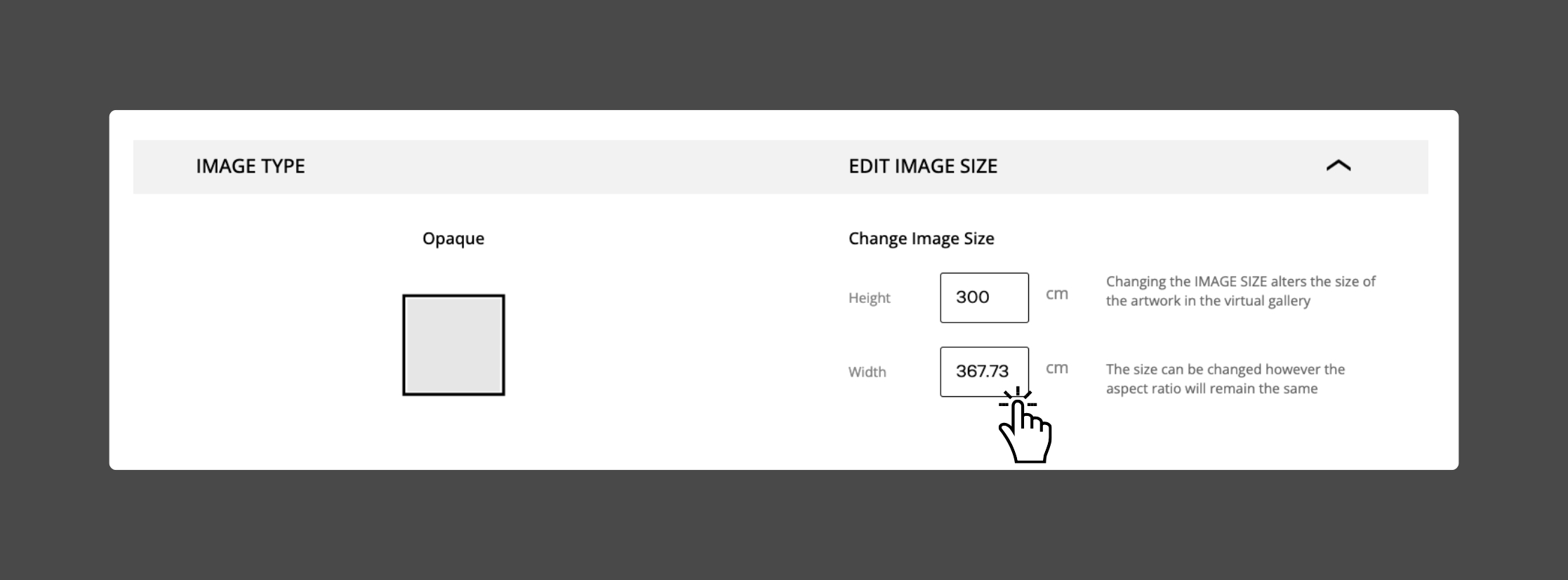Screen dimensions: 1568x580
Task: Click blank white area below the Opaque square
Action: [453, 435]
